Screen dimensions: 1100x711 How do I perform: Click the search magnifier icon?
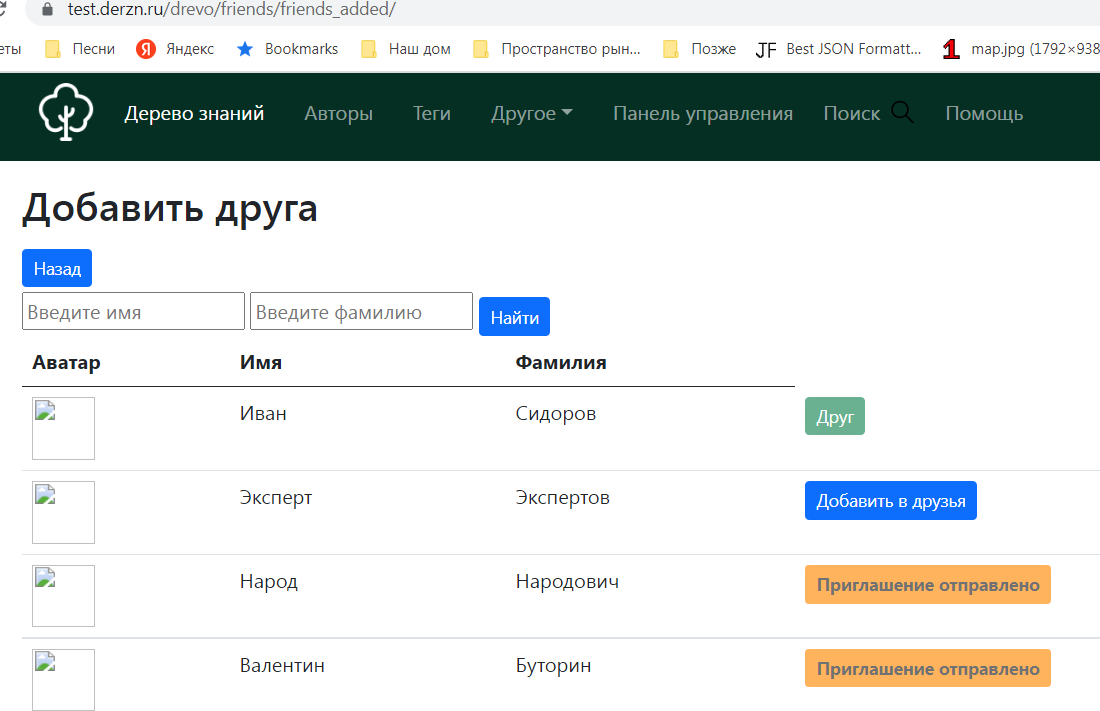902,112
